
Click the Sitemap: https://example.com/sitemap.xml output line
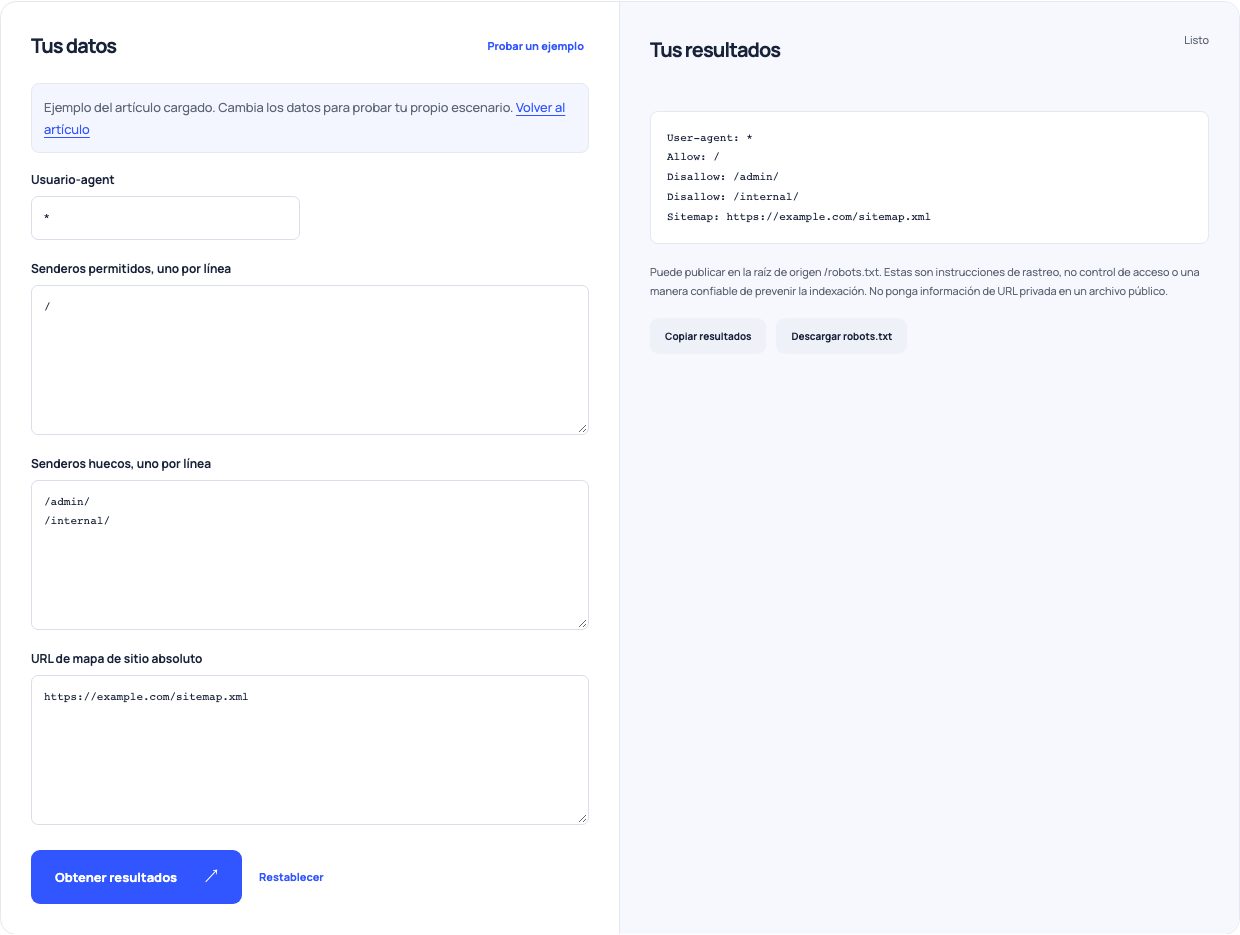click(x=799, y=217)
